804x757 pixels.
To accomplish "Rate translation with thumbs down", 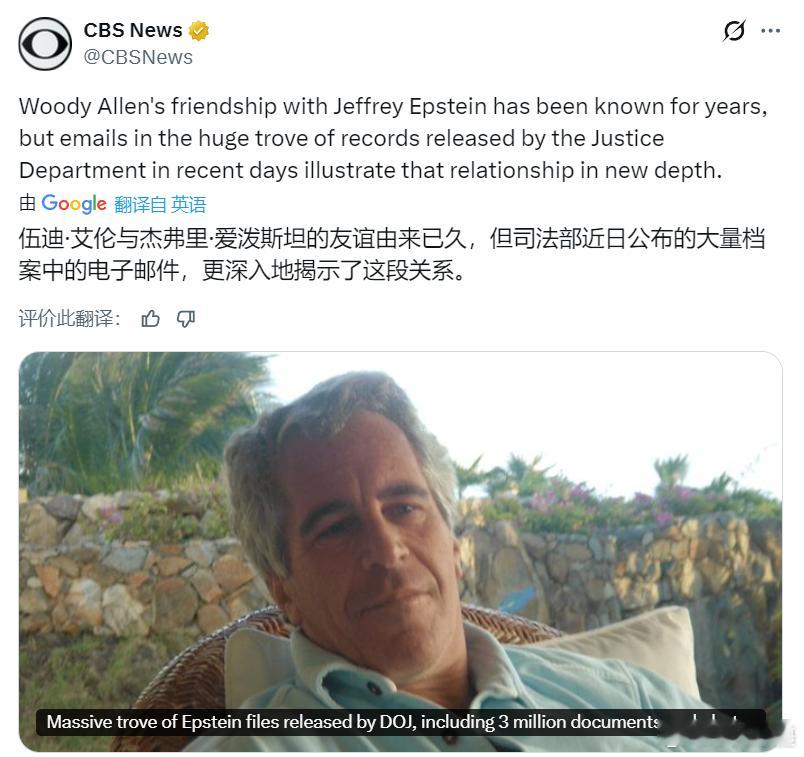I will click(186, 319).
